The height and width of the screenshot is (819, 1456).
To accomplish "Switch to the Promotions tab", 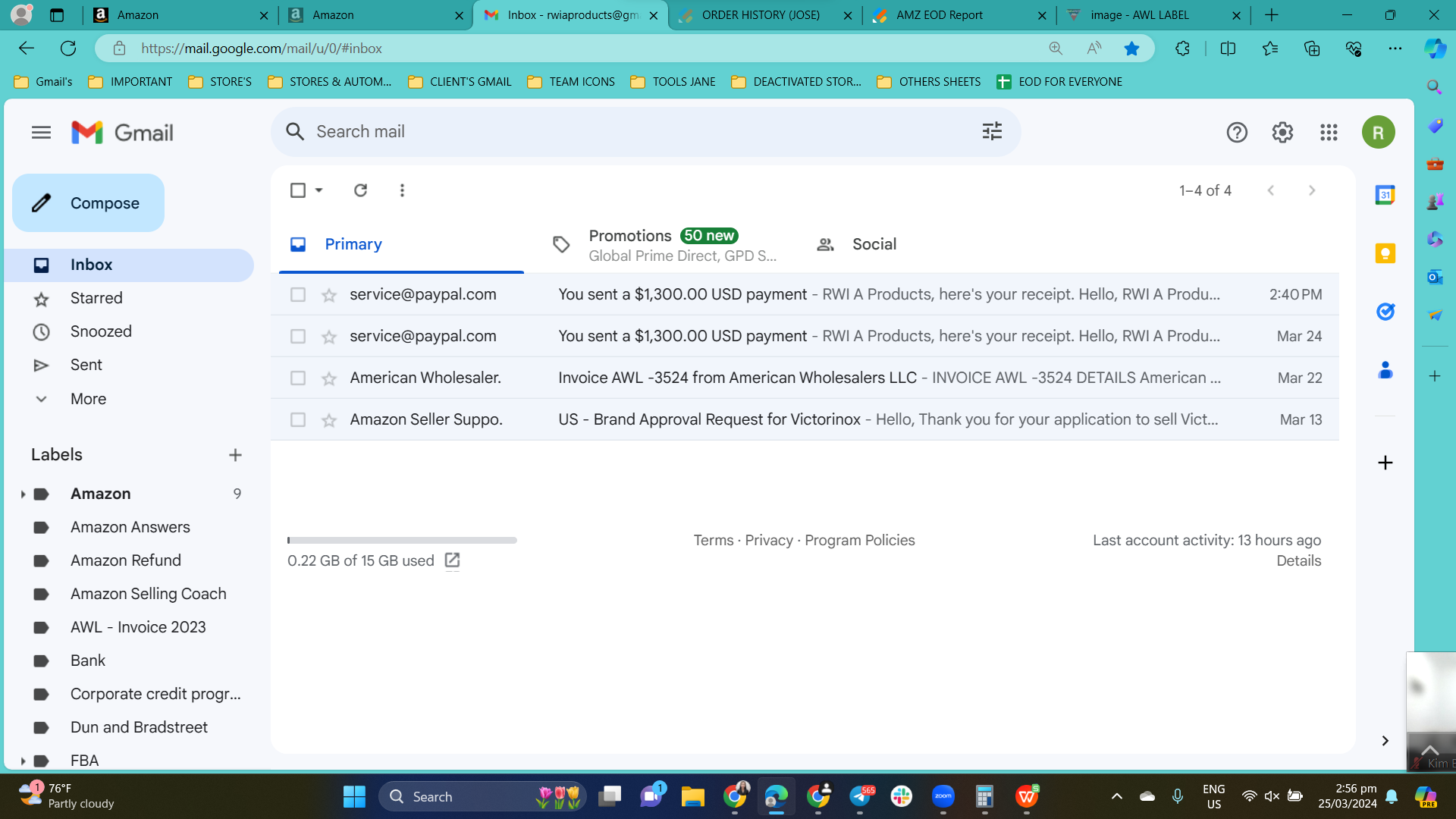I will [664, 245].
